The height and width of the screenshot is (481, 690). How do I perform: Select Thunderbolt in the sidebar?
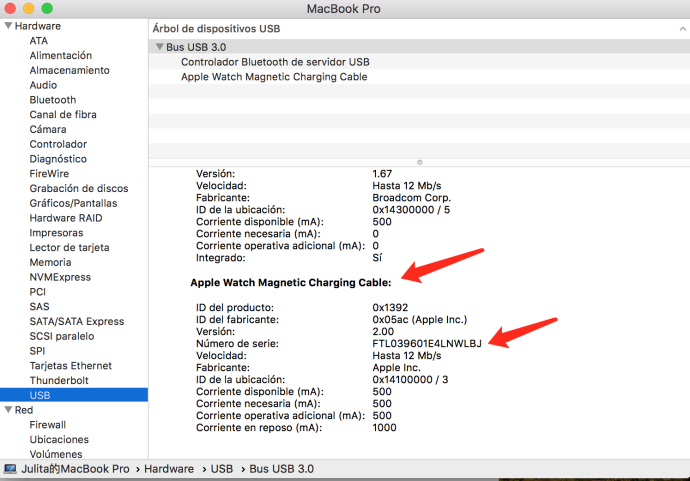[x=59, y=381]
